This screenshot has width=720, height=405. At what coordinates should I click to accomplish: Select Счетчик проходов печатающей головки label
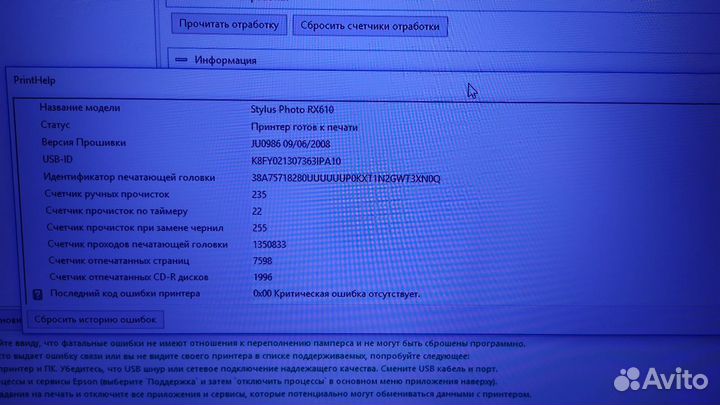point(138,244)
